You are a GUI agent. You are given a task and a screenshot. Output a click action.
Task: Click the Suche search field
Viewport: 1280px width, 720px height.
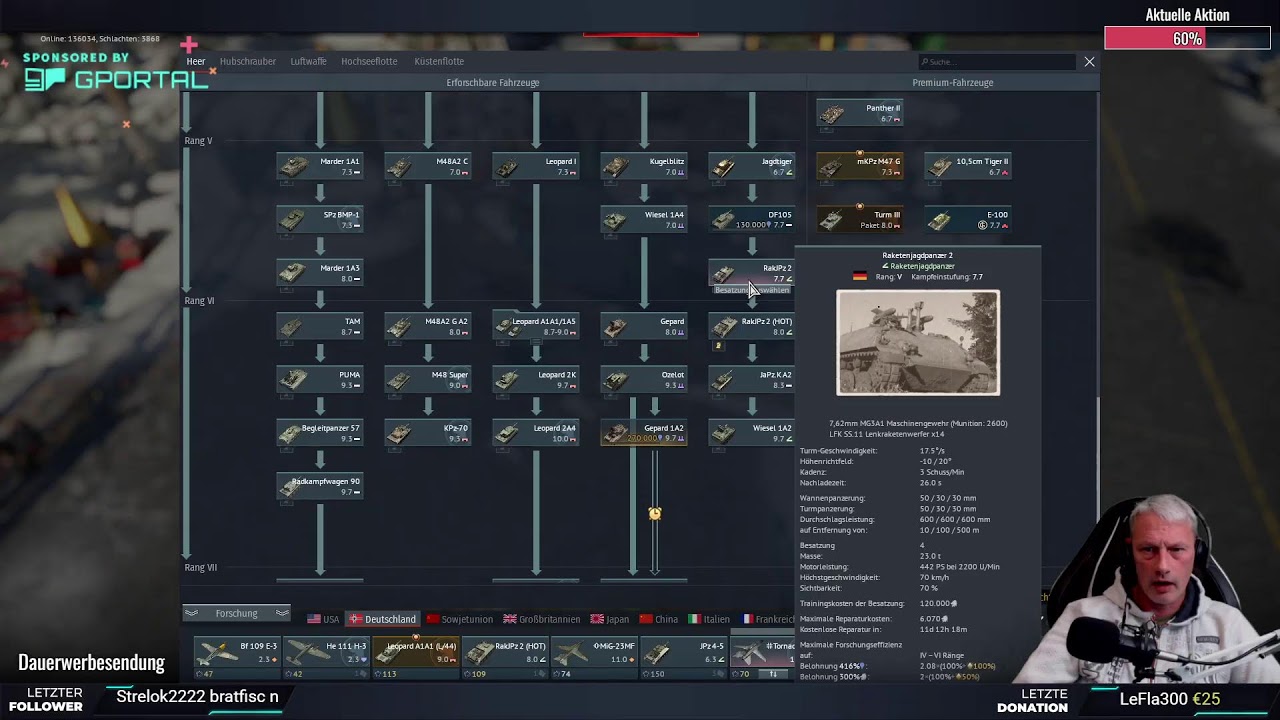(996, 62)
